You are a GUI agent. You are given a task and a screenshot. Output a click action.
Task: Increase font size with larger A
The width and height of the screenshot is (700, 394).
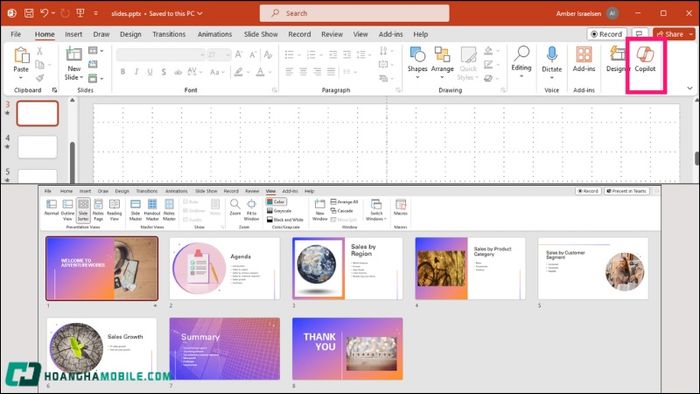(239, 54)
